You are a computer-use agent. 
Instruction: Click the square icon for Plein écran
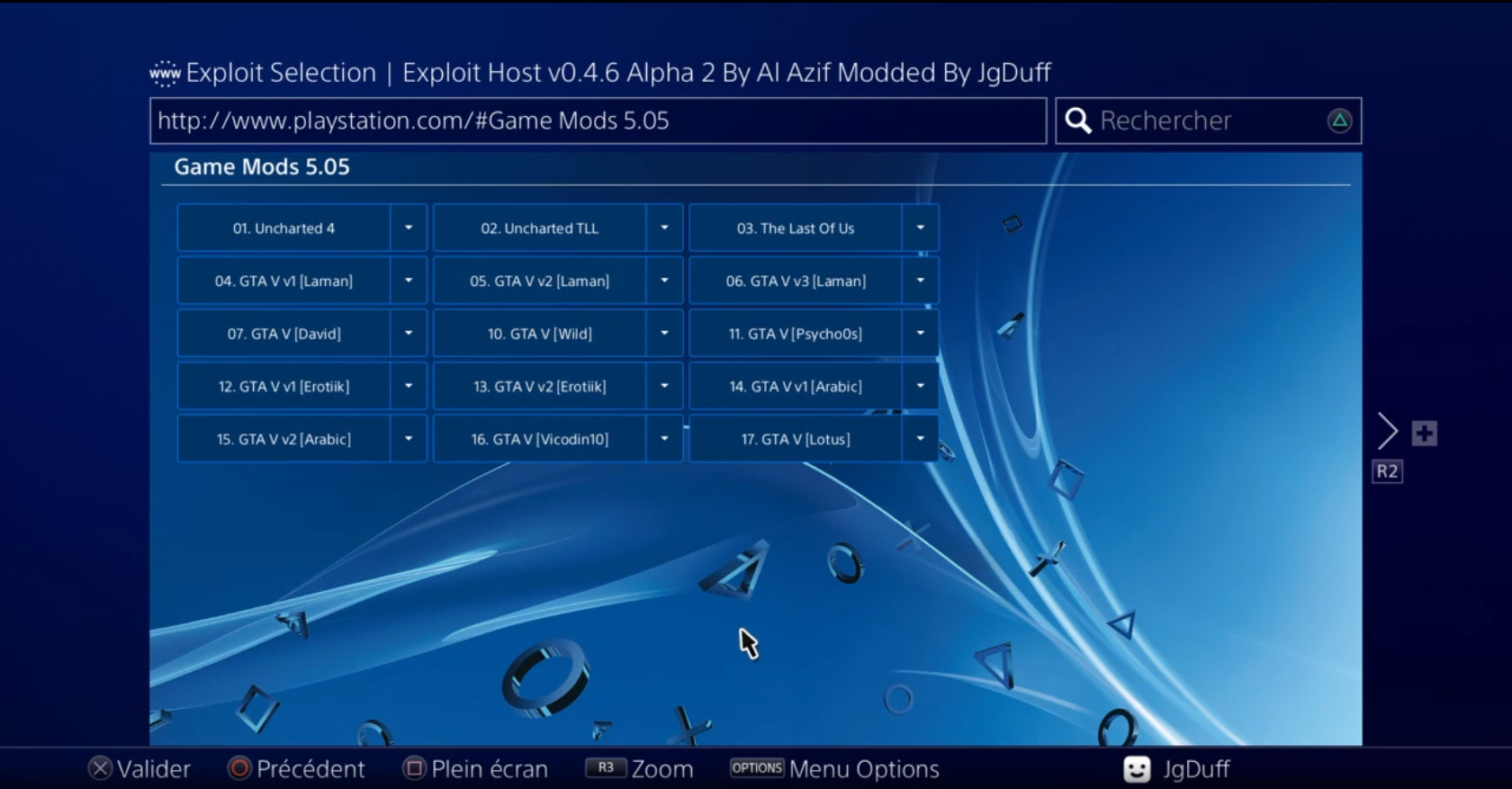coord(414,768)
